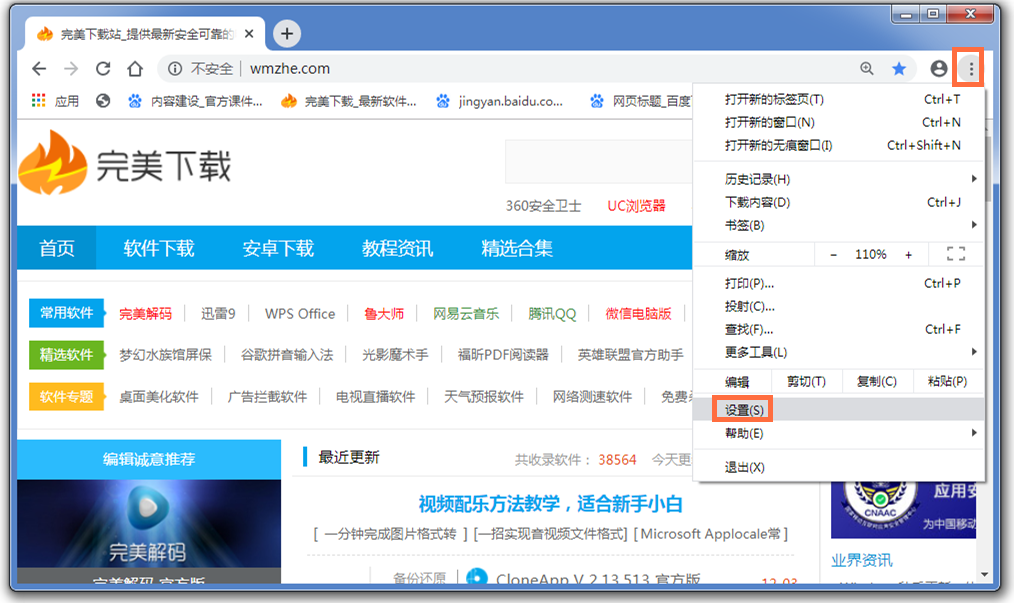Open the user profile avatar icon
Screen dimensions: 1014x603
click(938, 69)
